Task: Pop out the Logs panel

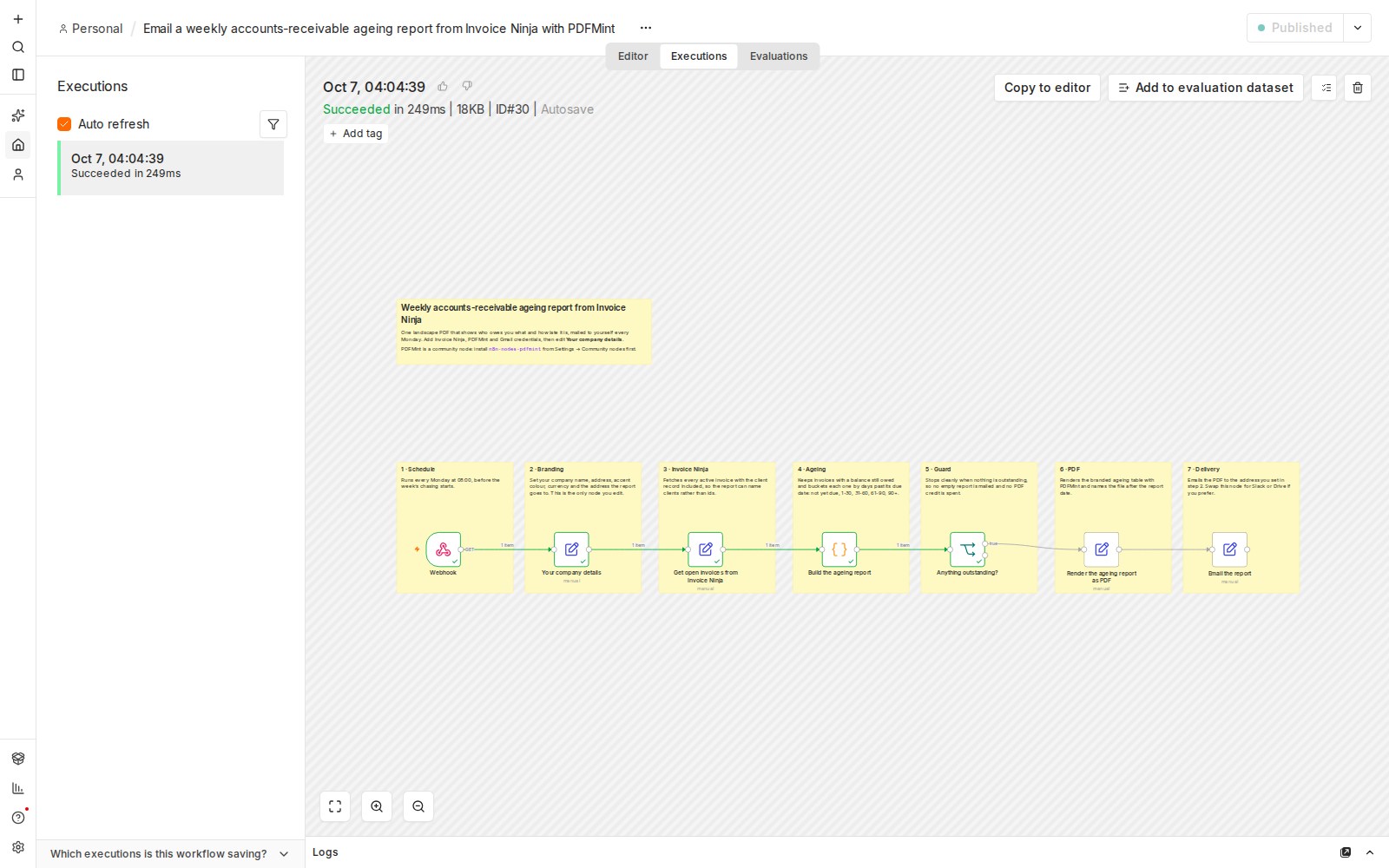Action: click(1346, 852)
